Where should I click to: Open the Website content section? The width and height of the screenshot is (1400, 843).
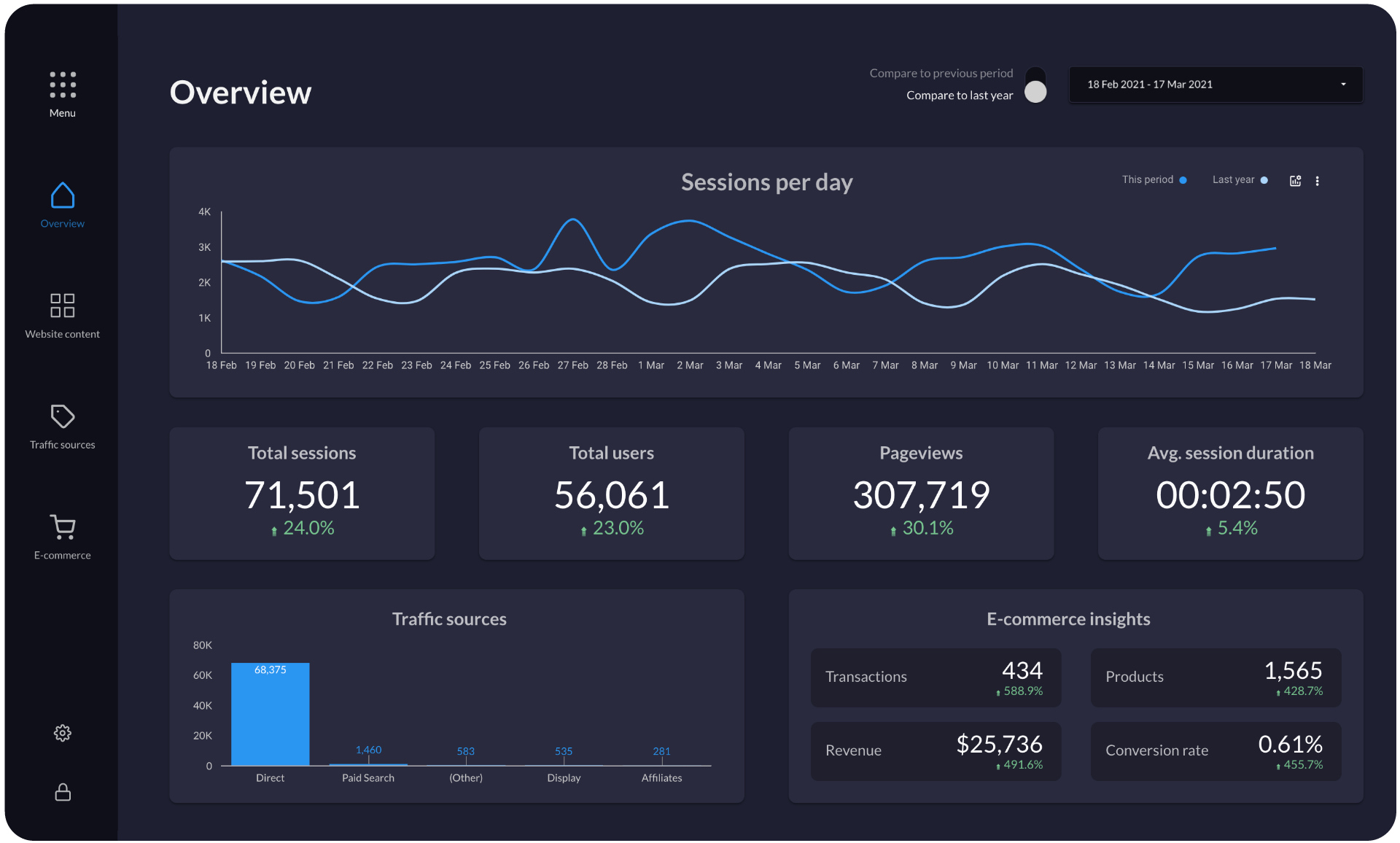coord(63,305)
